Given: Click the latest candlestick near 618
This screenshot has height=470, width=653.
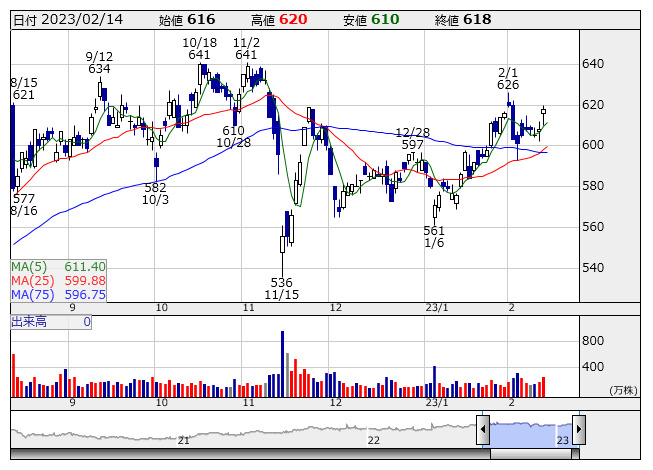Looking at the screenshot, I should click(x=543, y=115).
